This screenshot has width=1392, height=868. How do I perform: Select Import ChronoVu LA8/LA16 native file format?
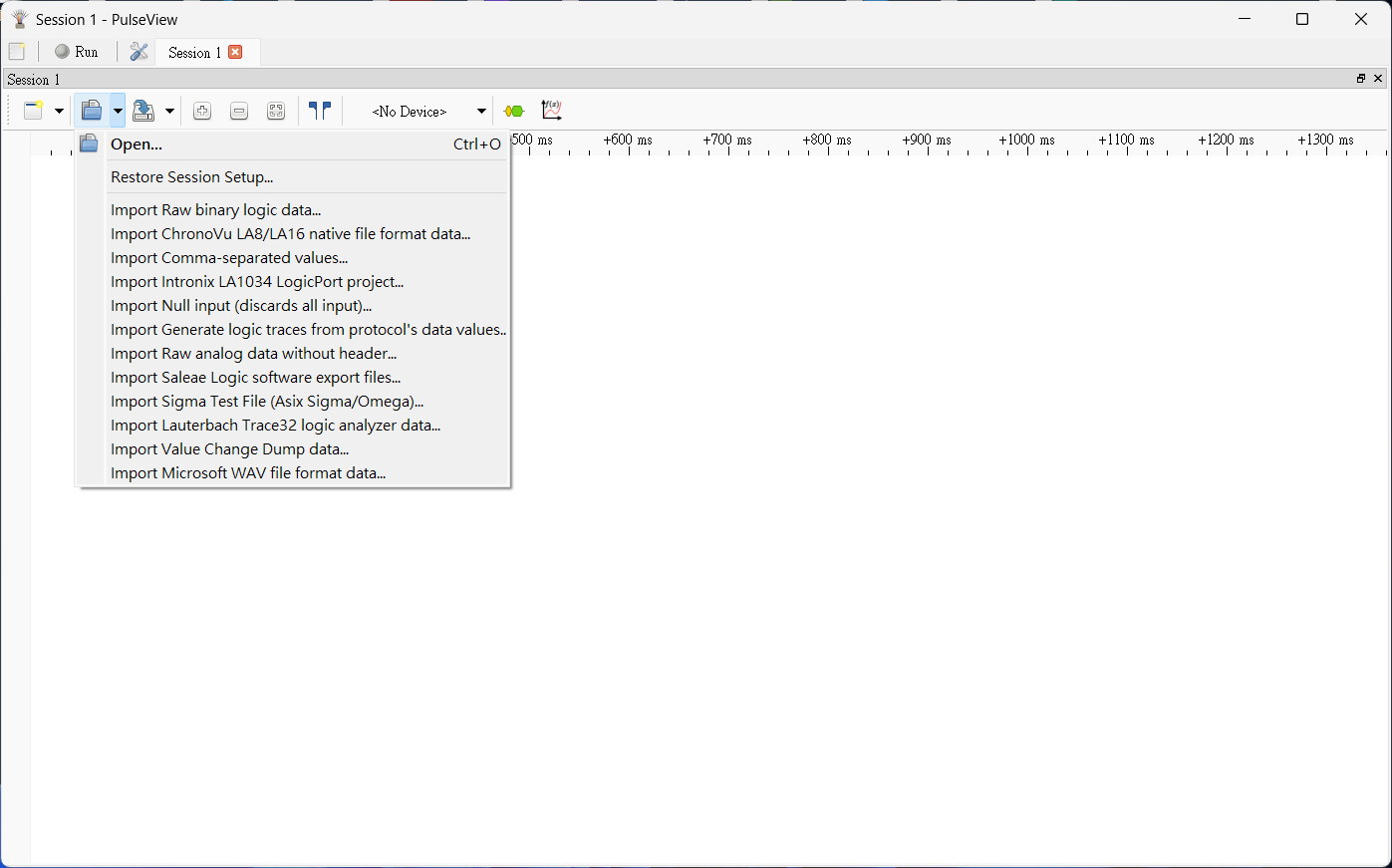[x=293, y=234]
